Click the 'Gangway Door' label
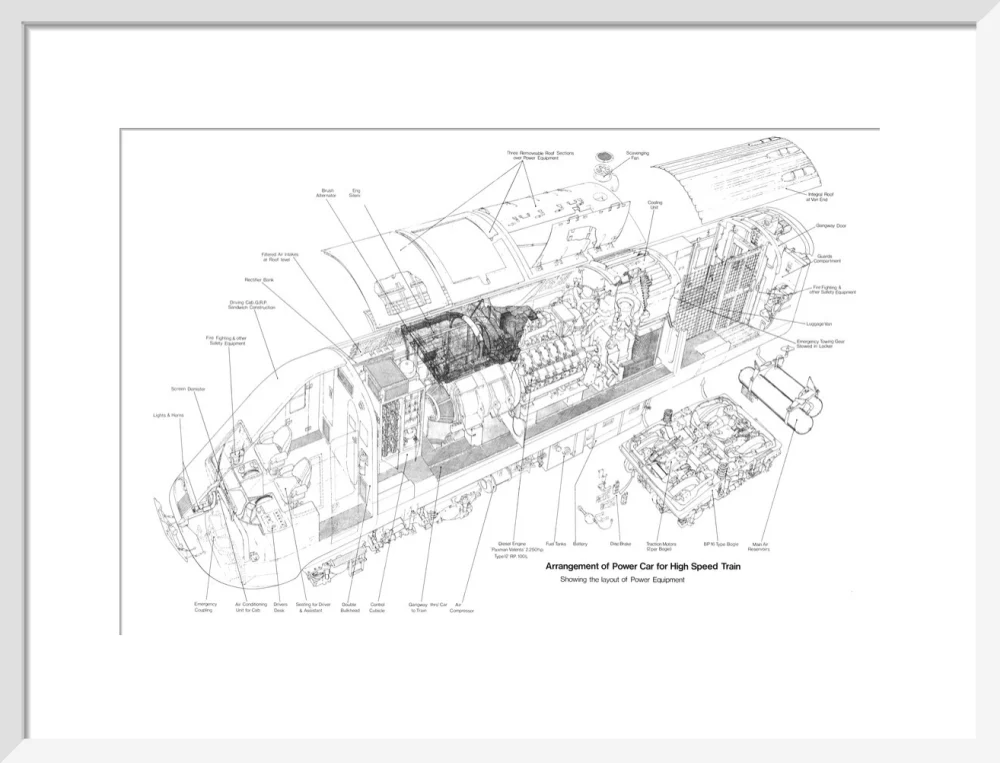The height and width of the screenshot is (763, 1000). pos(831,226)
